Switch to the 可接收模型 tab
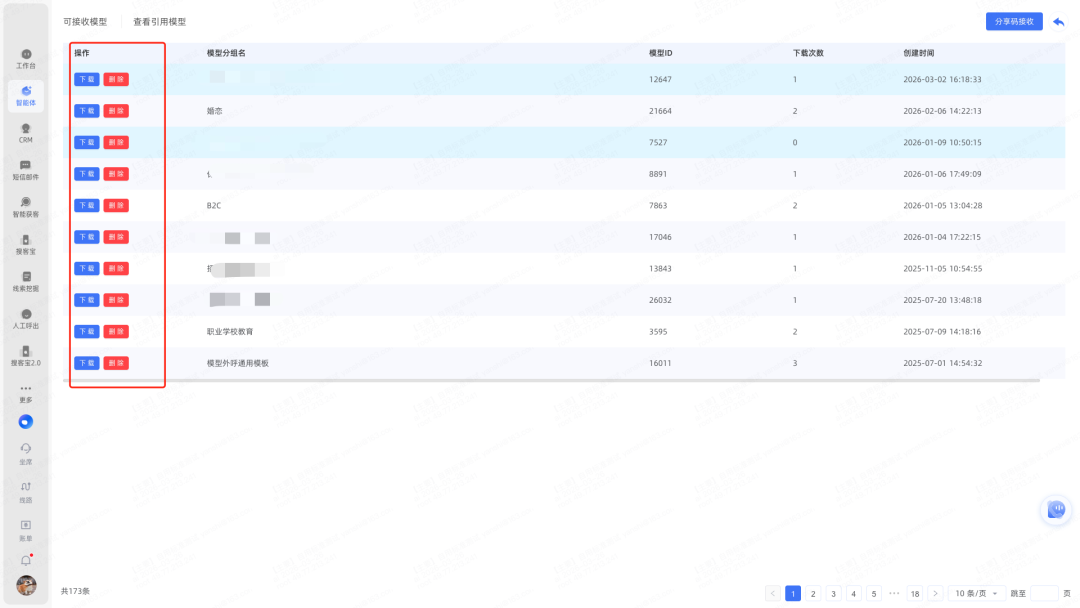The height and width of the screenshot is (608, 1080). 85,21
